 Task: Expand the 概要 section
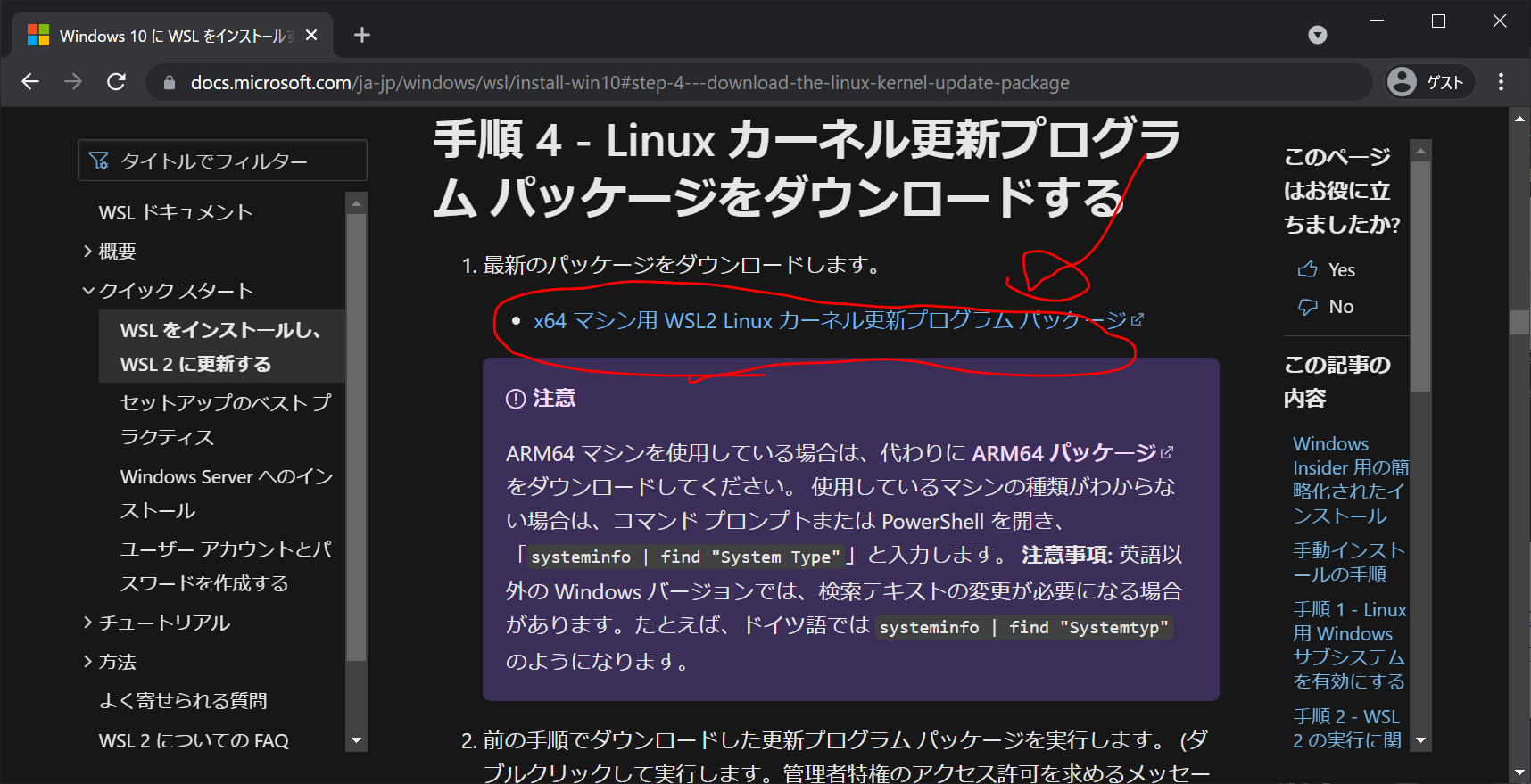coord(110,252)
